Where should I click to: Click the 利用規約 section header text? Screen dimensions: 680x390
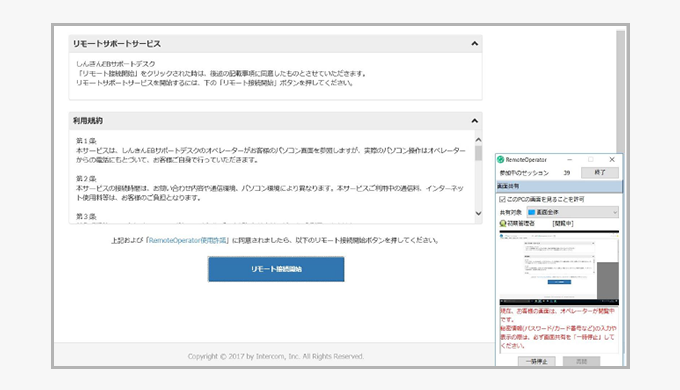(88, 121)
